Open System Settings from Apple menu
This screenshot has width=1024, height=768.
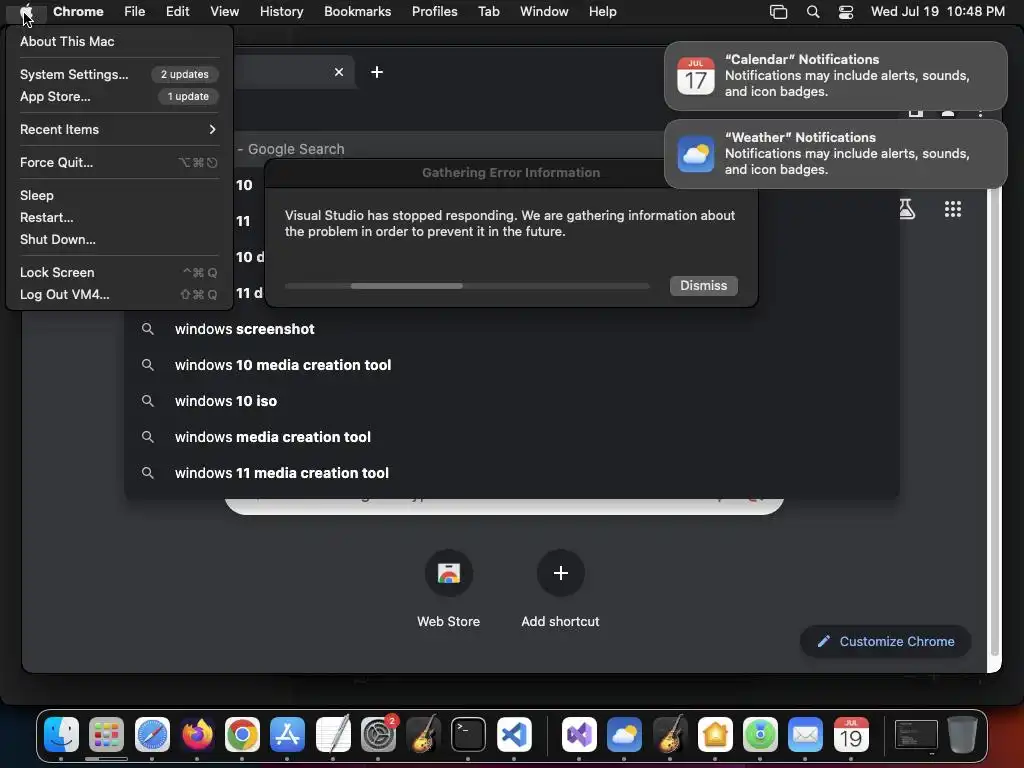(x=119, y=74)
